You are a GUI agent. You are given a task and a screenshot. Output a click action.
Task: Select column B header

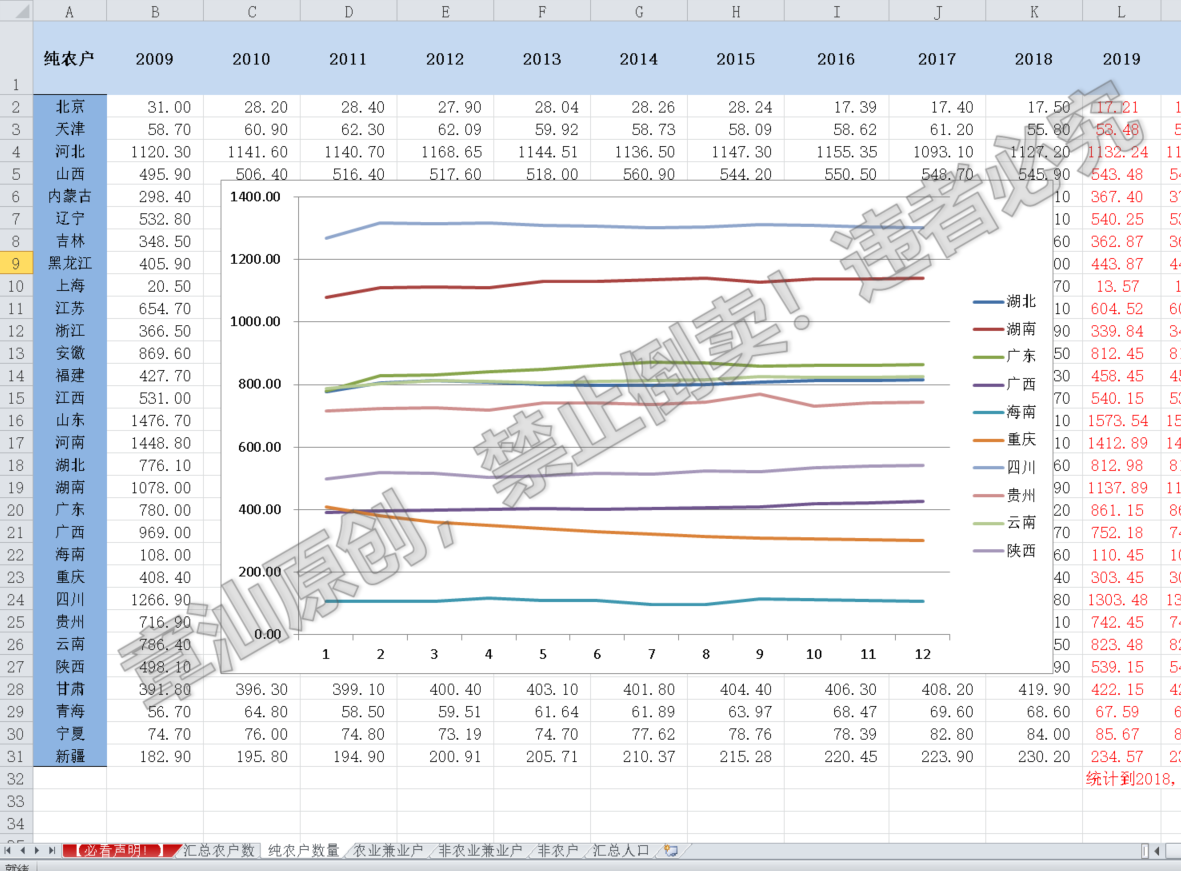point(155,11)
